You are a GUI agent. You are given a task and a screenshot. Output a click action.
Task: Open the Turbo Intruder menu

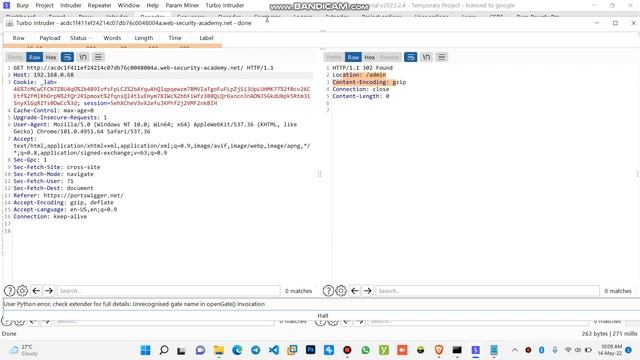point(224,5)
